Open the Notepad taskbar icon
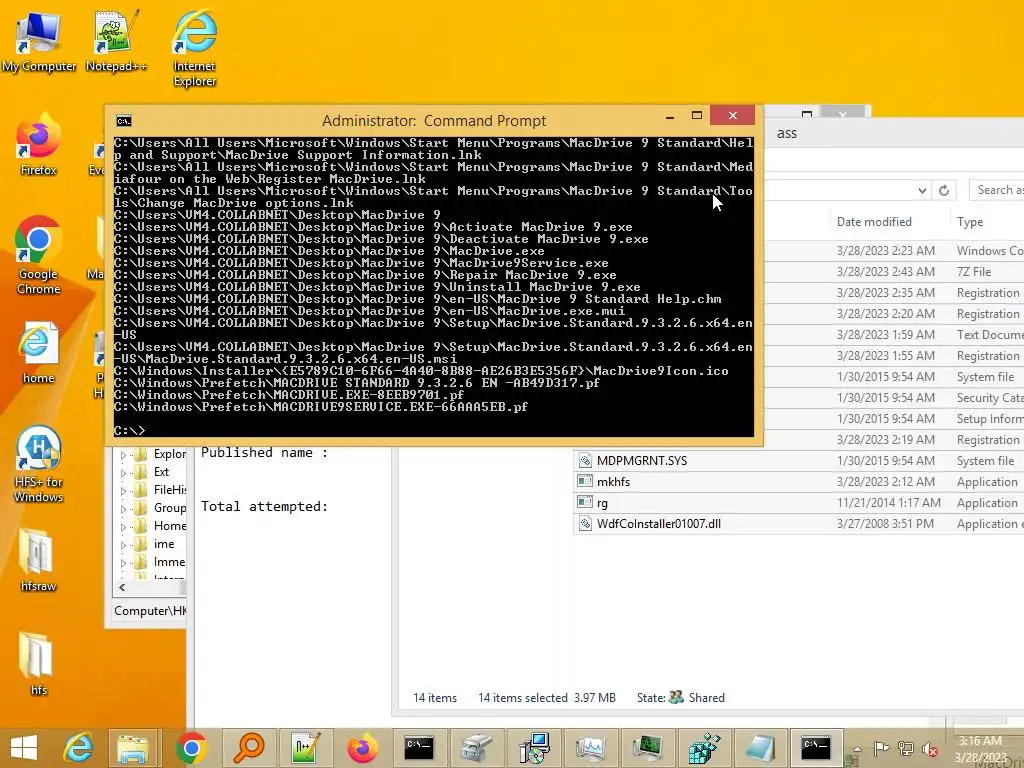The width and height of the screenshot is (1024, 768). [761, 748]
